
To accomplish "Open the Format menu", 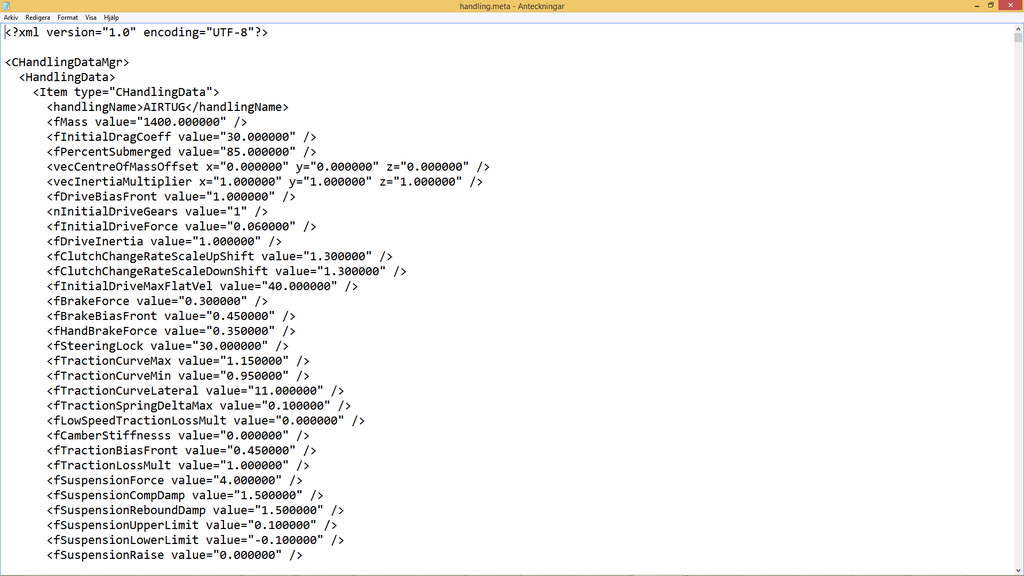I will point(67,18).
